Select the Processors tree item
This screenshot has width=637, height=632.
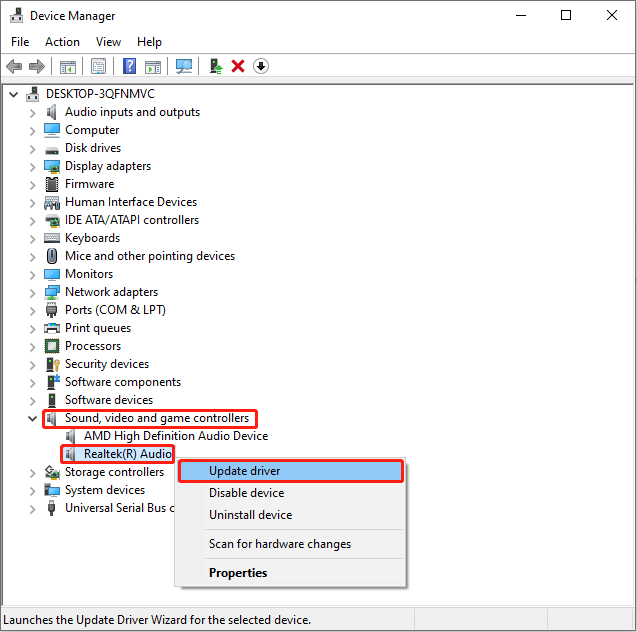point(93,346)
